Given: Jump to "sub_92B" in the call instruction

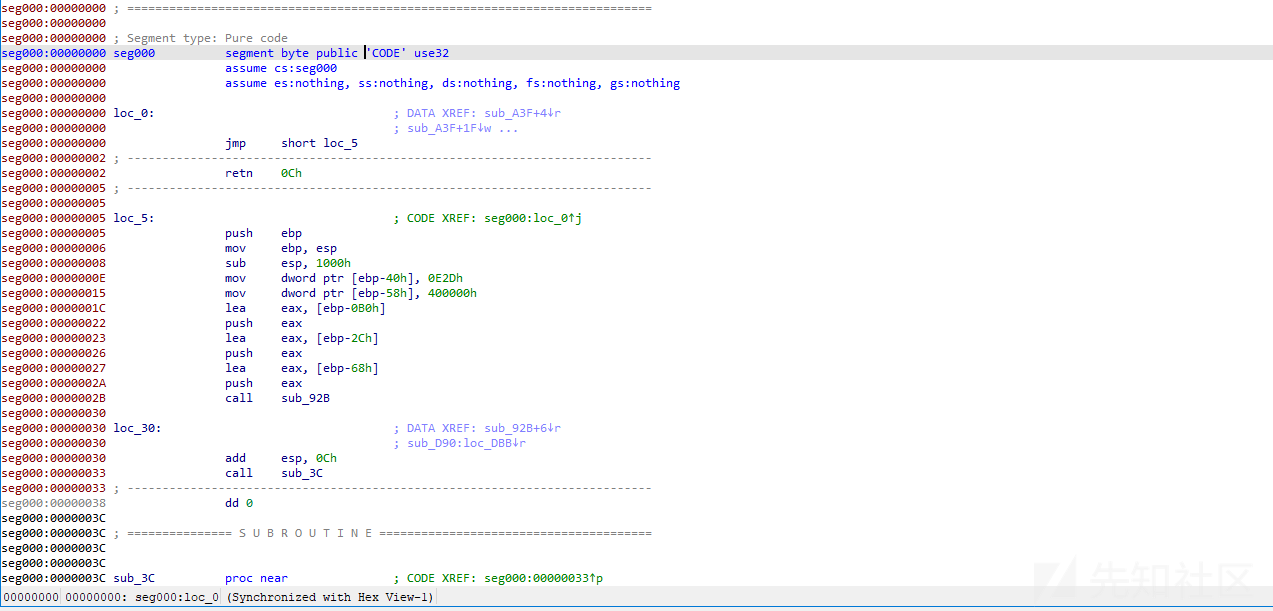Looking at the screenshot, I should click(305, 398).
